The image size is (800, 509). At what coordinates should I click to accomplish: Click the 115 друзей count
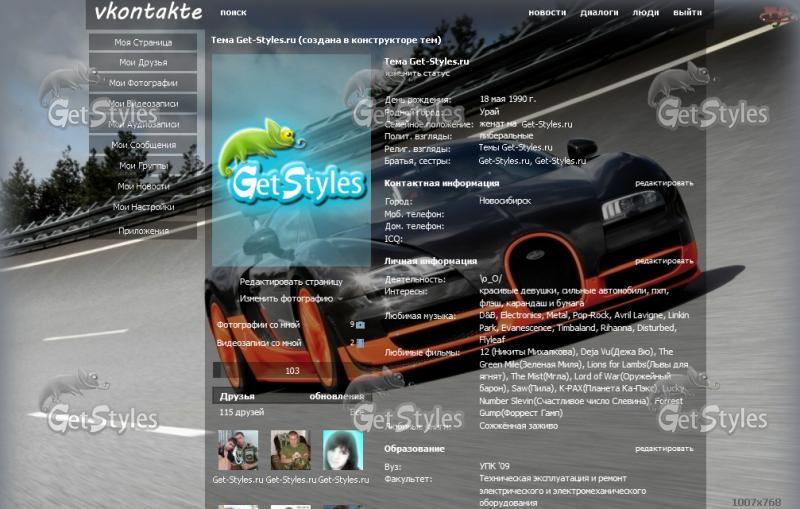click(x=242, y=412)
